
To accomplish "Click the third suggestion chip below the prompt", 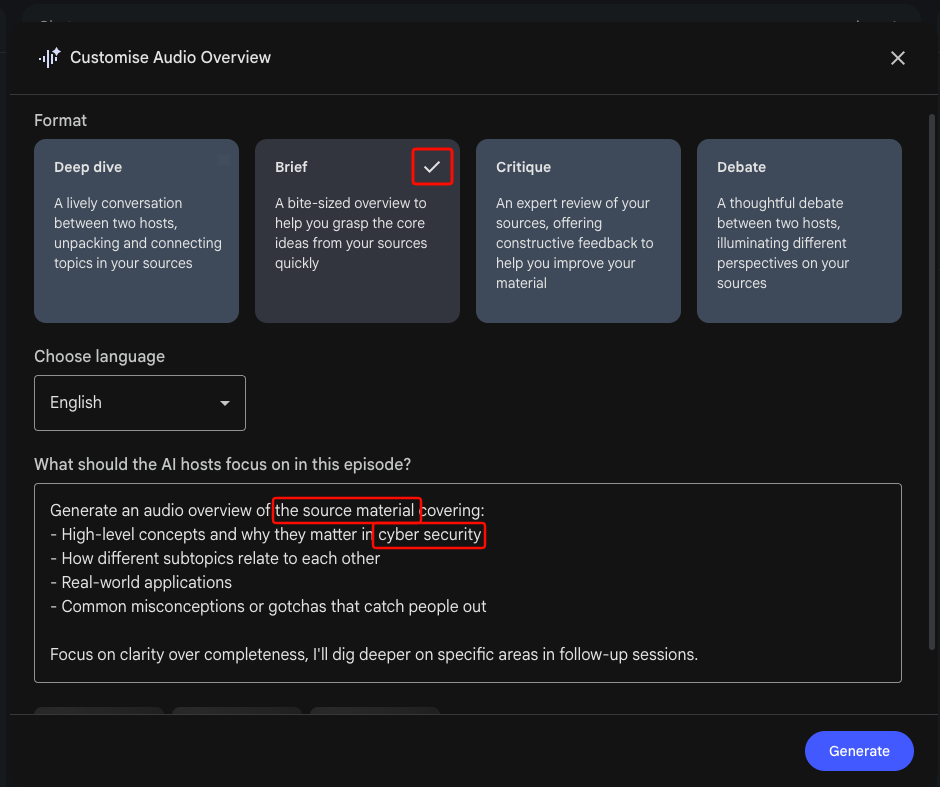I will [x=374, y=711].
